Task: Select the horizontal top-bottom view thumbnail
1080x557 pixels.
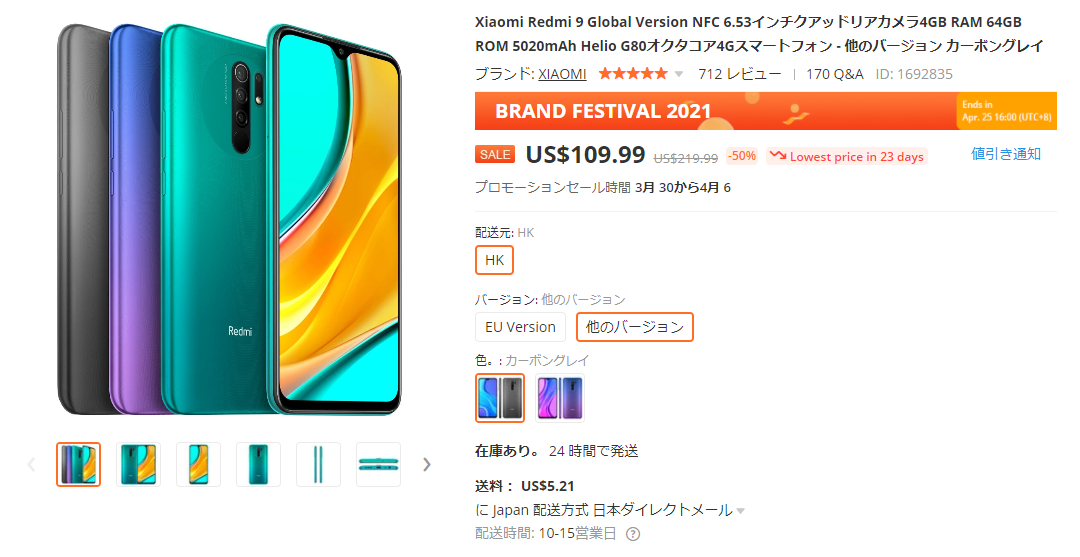Action: click(x=378, y=465)
